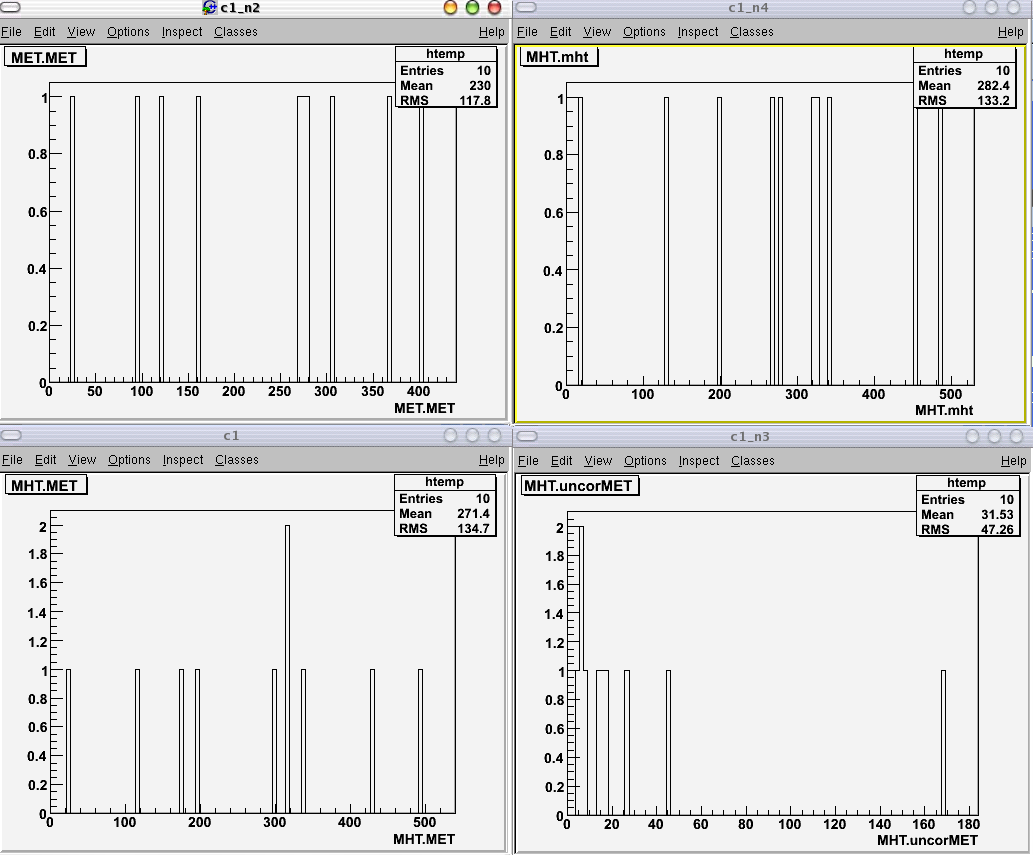
Task: Click the MHT.MET x-axis label
Action: 425,838
